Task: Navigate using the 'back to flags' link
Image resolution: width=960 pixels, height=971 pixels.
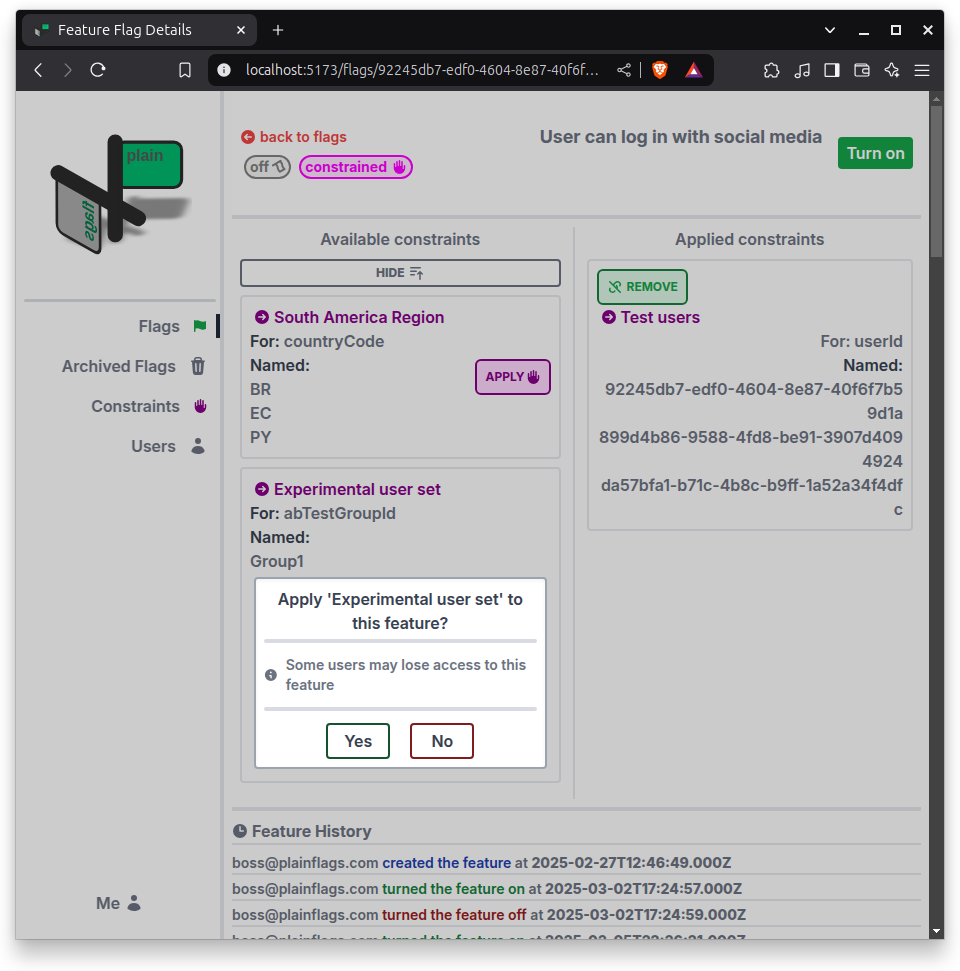Action: pos(293,136)
